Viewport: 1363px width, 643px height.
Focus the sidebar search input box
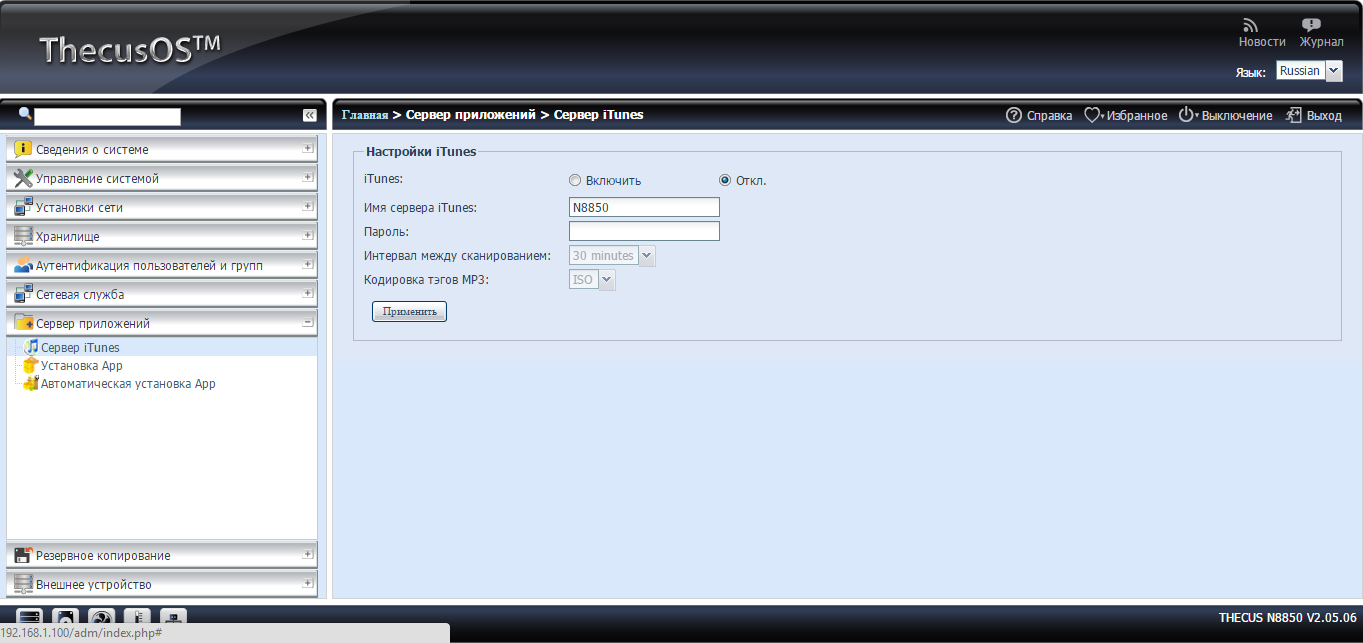(108, 116)
